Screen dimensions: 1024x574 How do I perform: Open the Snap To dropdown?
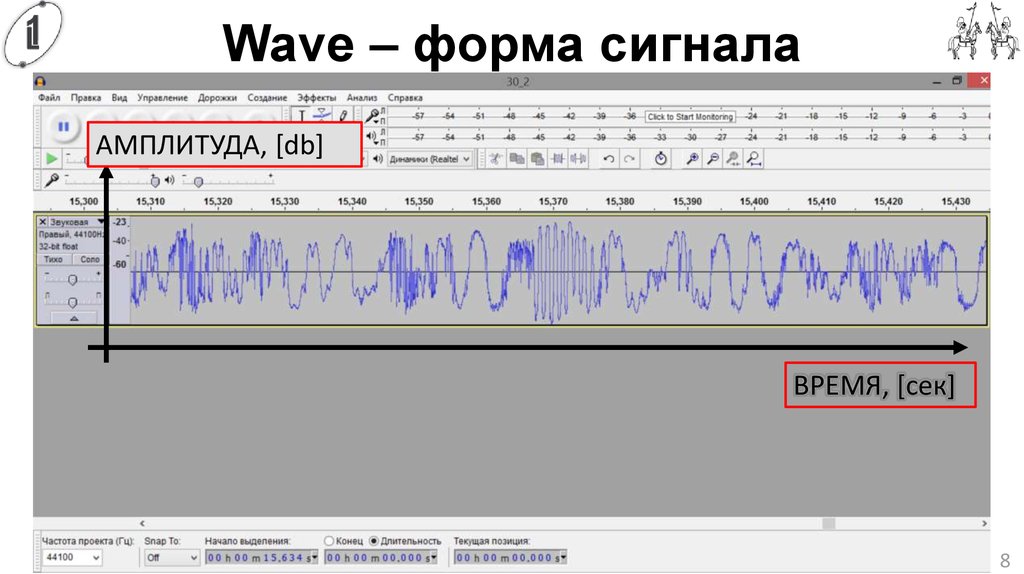pos(171,557)
